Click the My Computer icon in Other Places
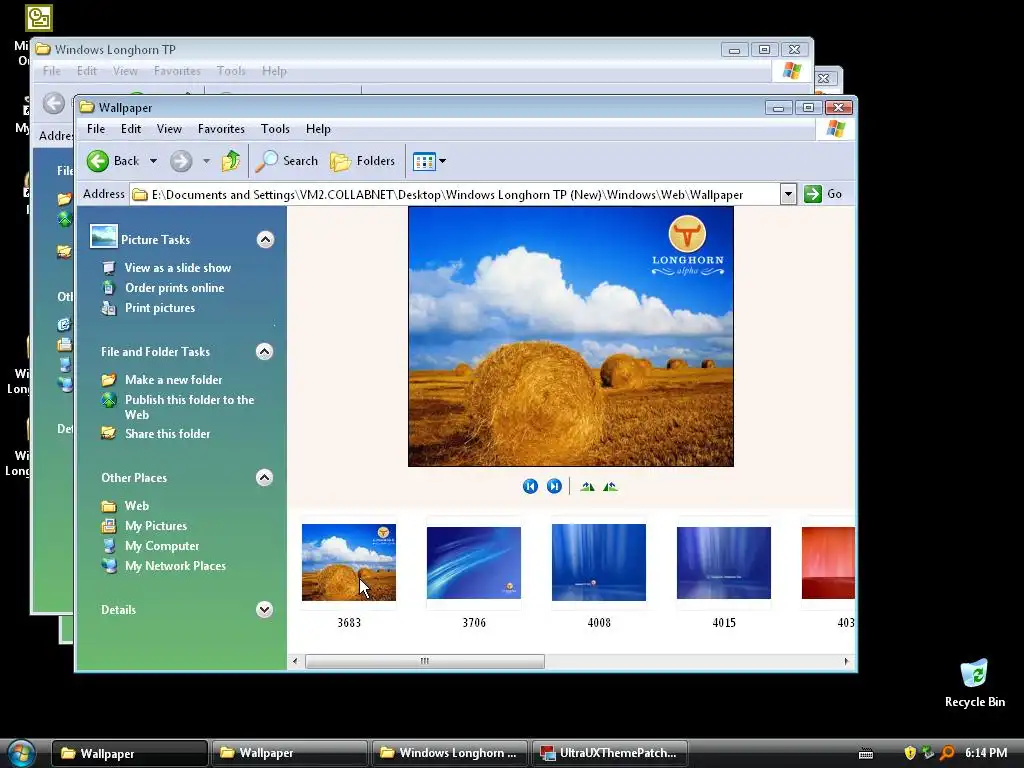 tap(109, 546)
